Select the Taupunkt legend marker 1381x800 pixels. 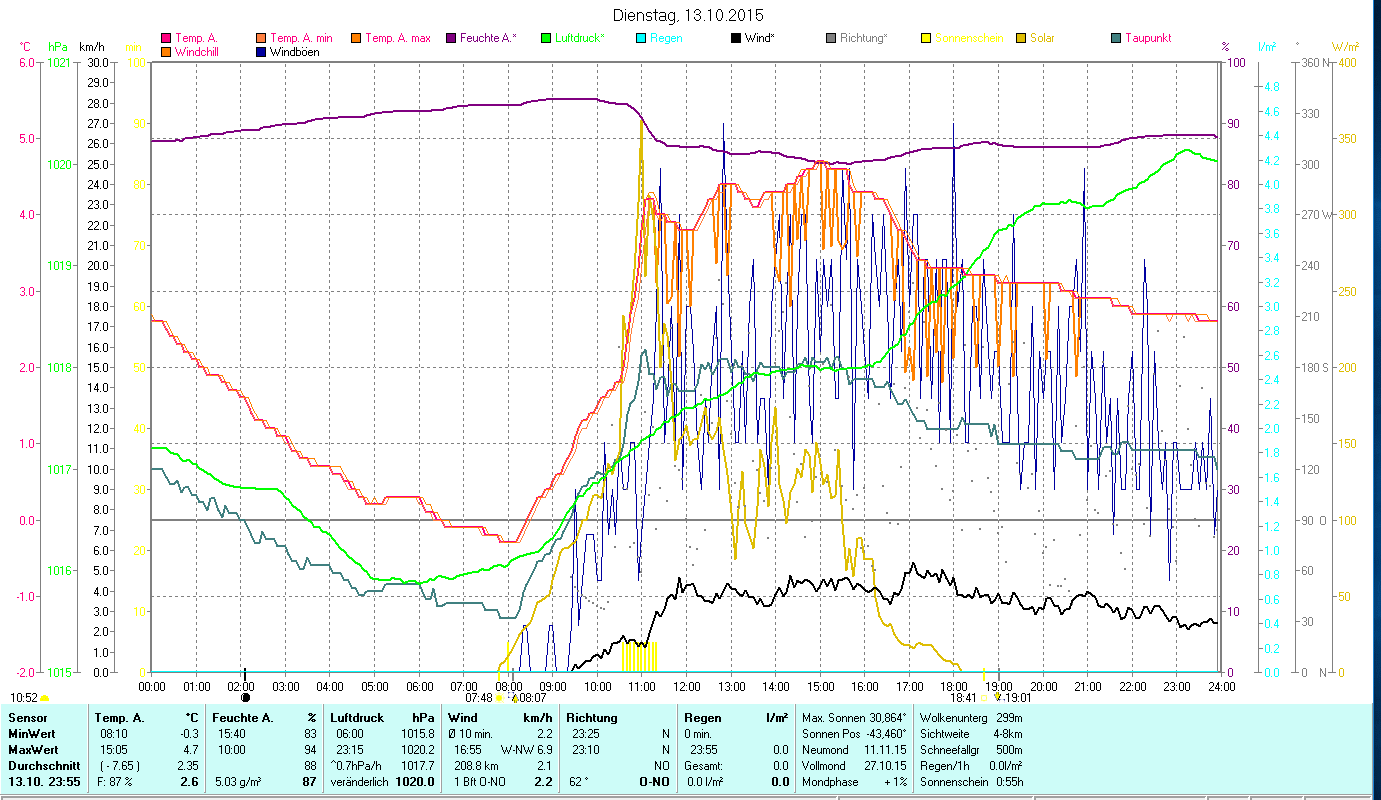tap(1116, 39)
